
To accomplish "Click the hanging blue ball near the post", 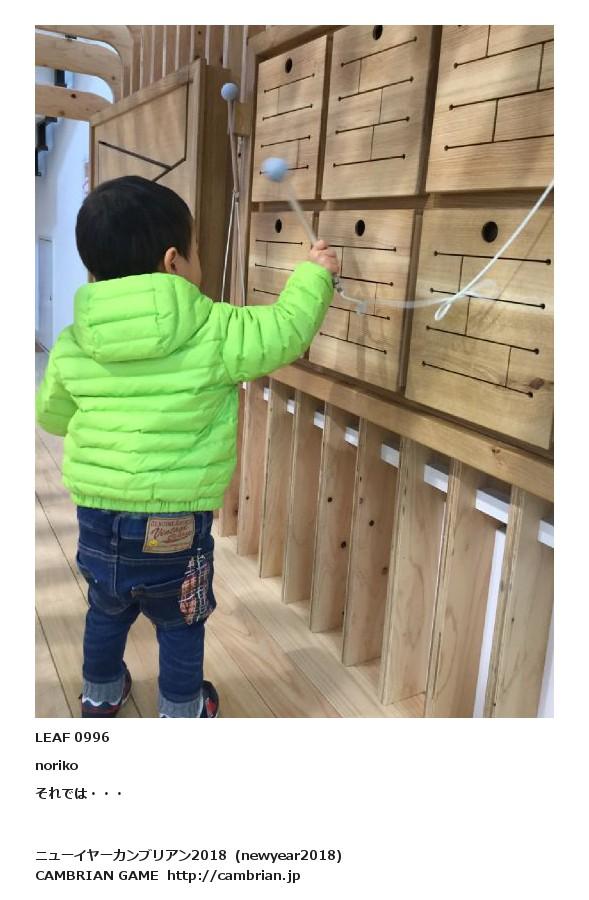I will tap(230, 91).
